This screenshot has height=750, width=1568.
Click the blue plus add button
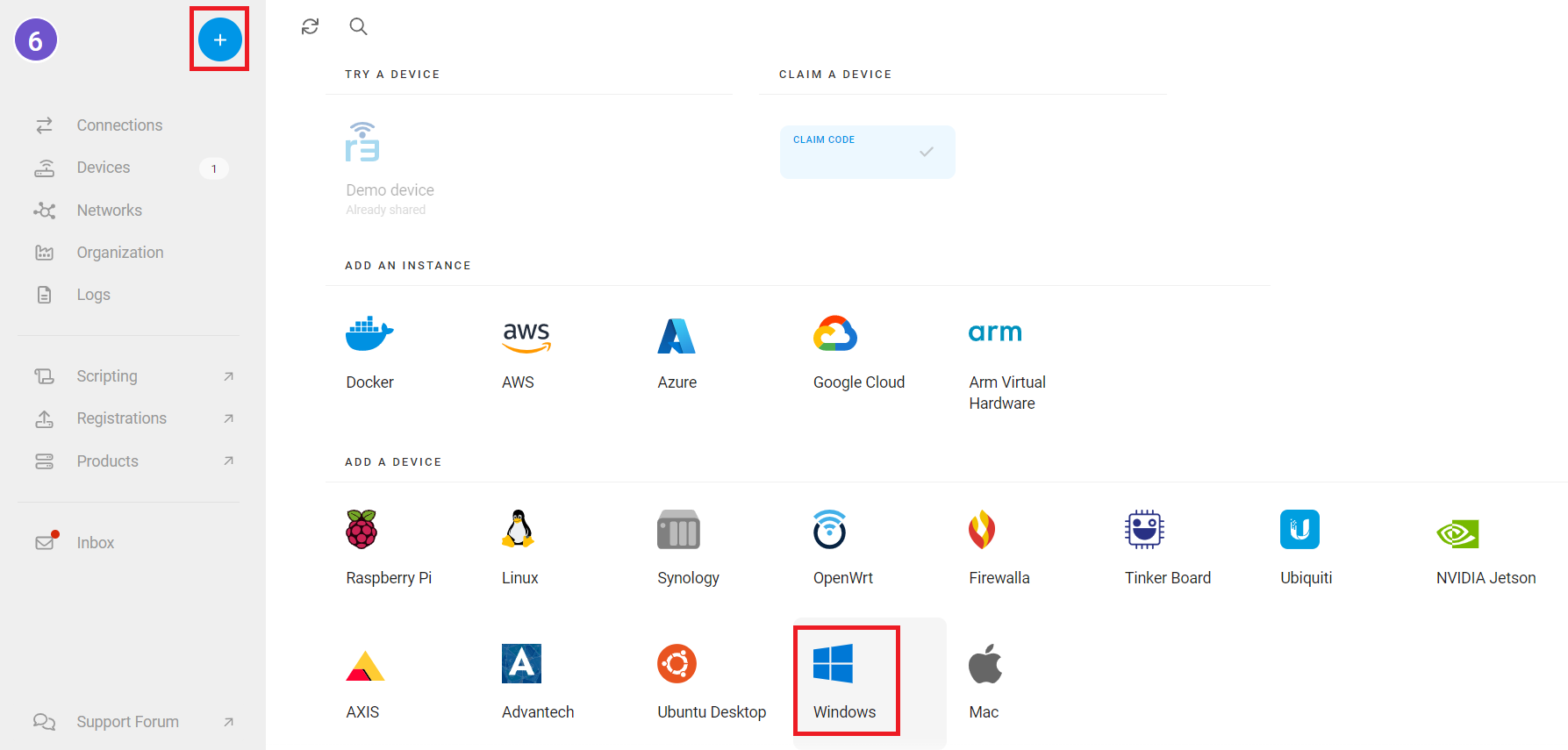click(x=219, y=39)
